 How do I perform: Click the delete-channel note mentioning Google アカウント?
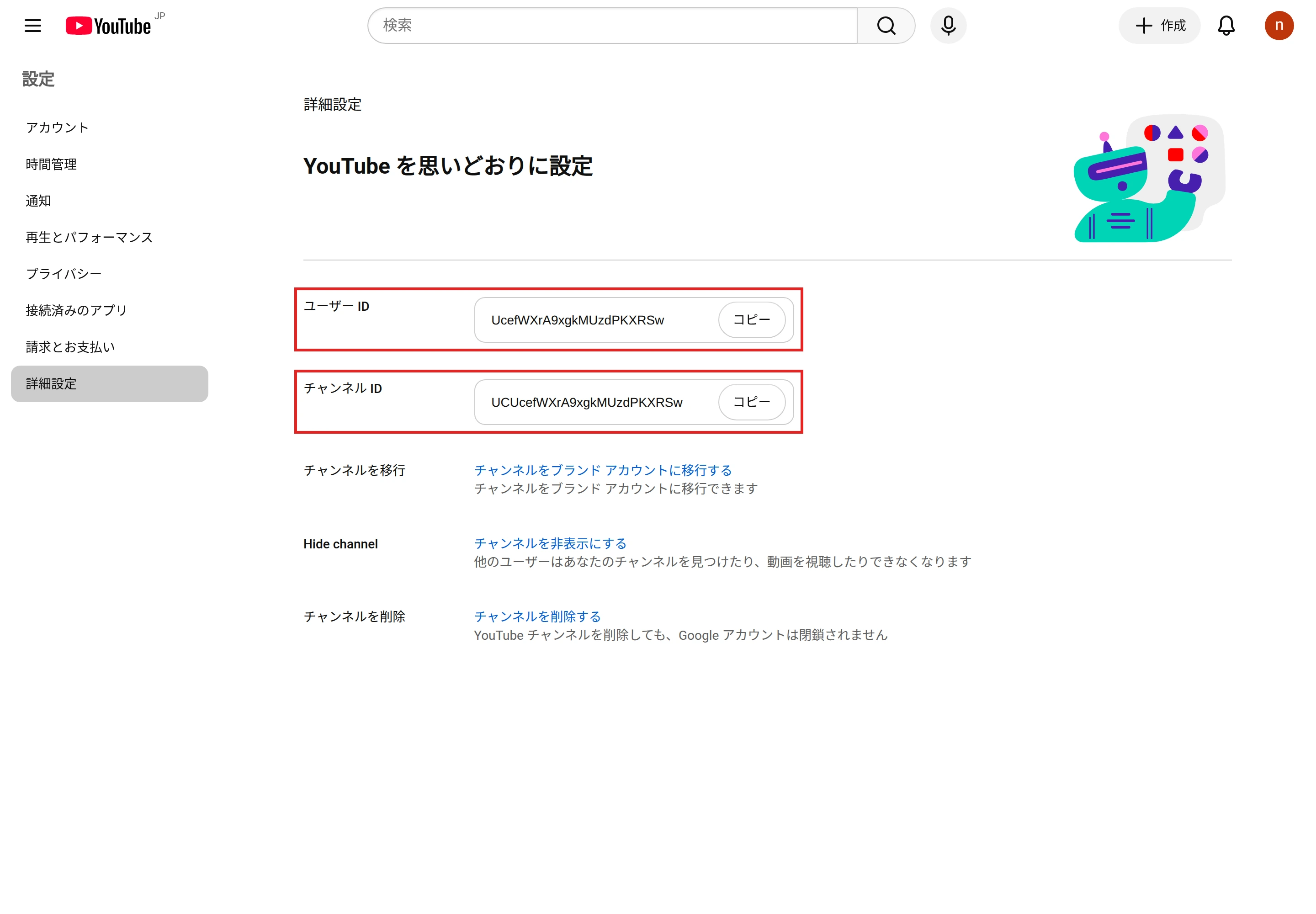pyautogui.click(x=680, y=634)
